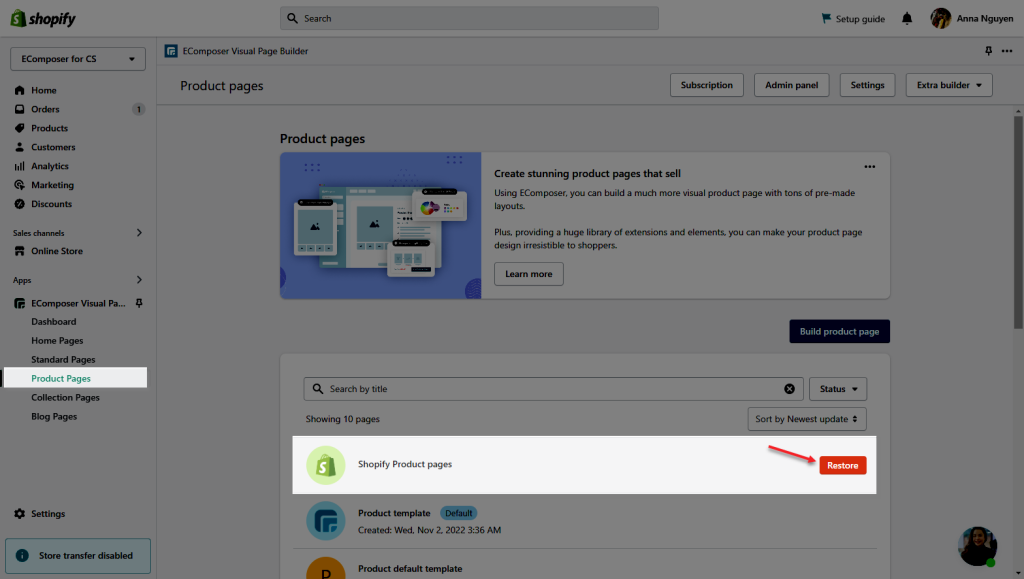Open the chat support avatar bubble

(x=978, y=546)
